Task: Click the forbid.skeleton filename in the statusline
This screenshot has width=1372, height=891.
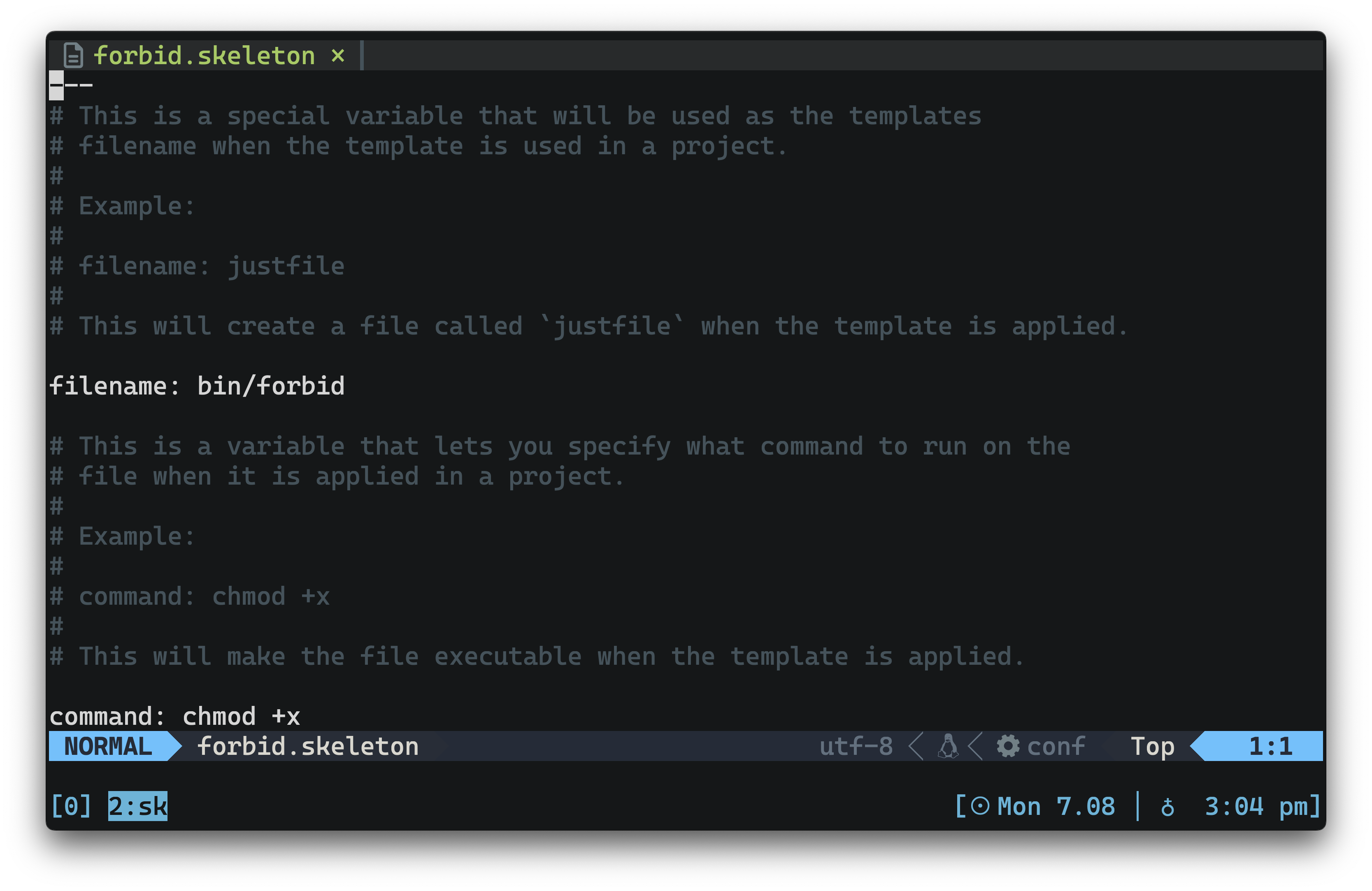Action: [308, 746]
